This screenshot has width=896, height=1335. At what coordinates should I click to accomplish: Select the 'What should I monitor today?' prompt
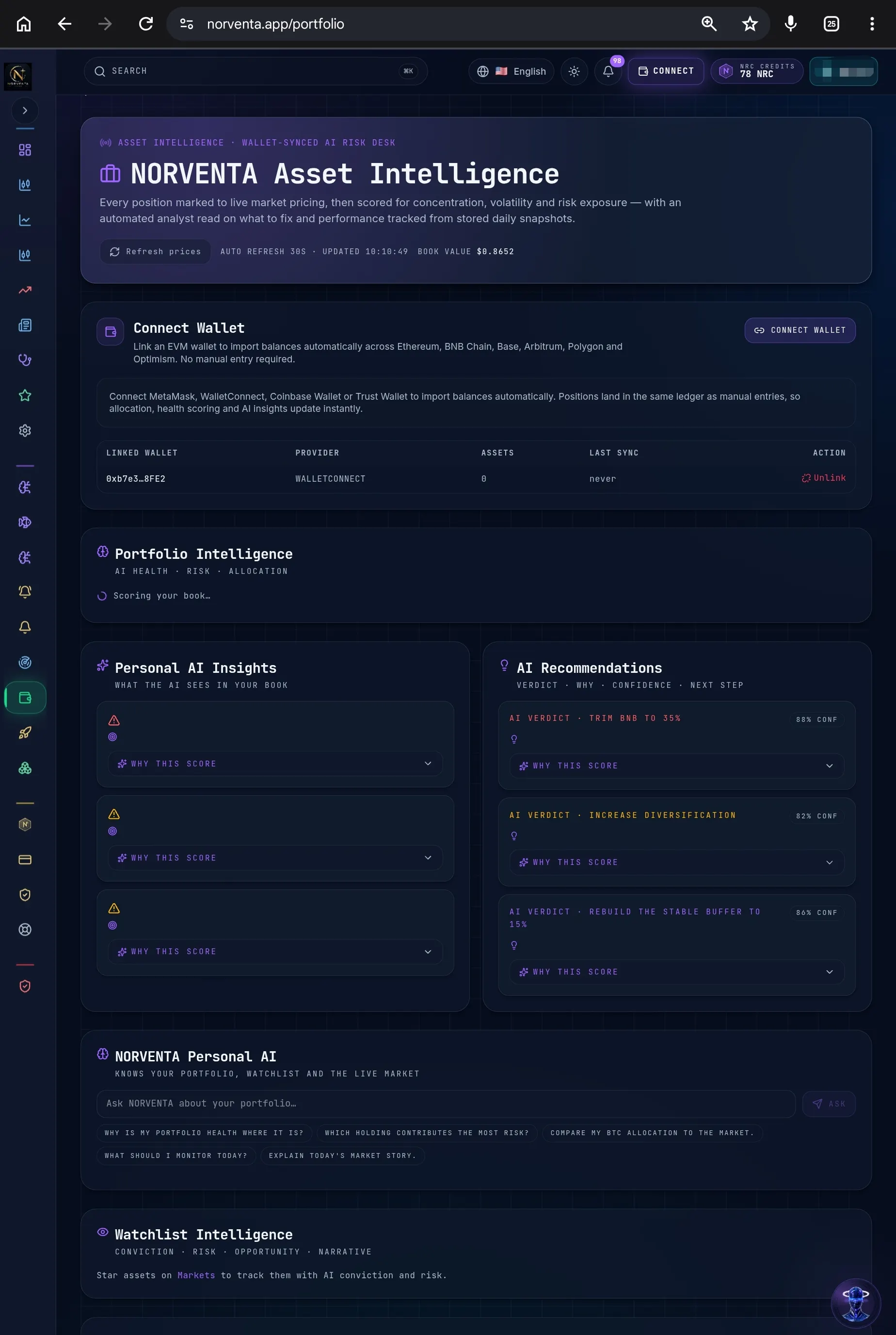[176, 1156]
